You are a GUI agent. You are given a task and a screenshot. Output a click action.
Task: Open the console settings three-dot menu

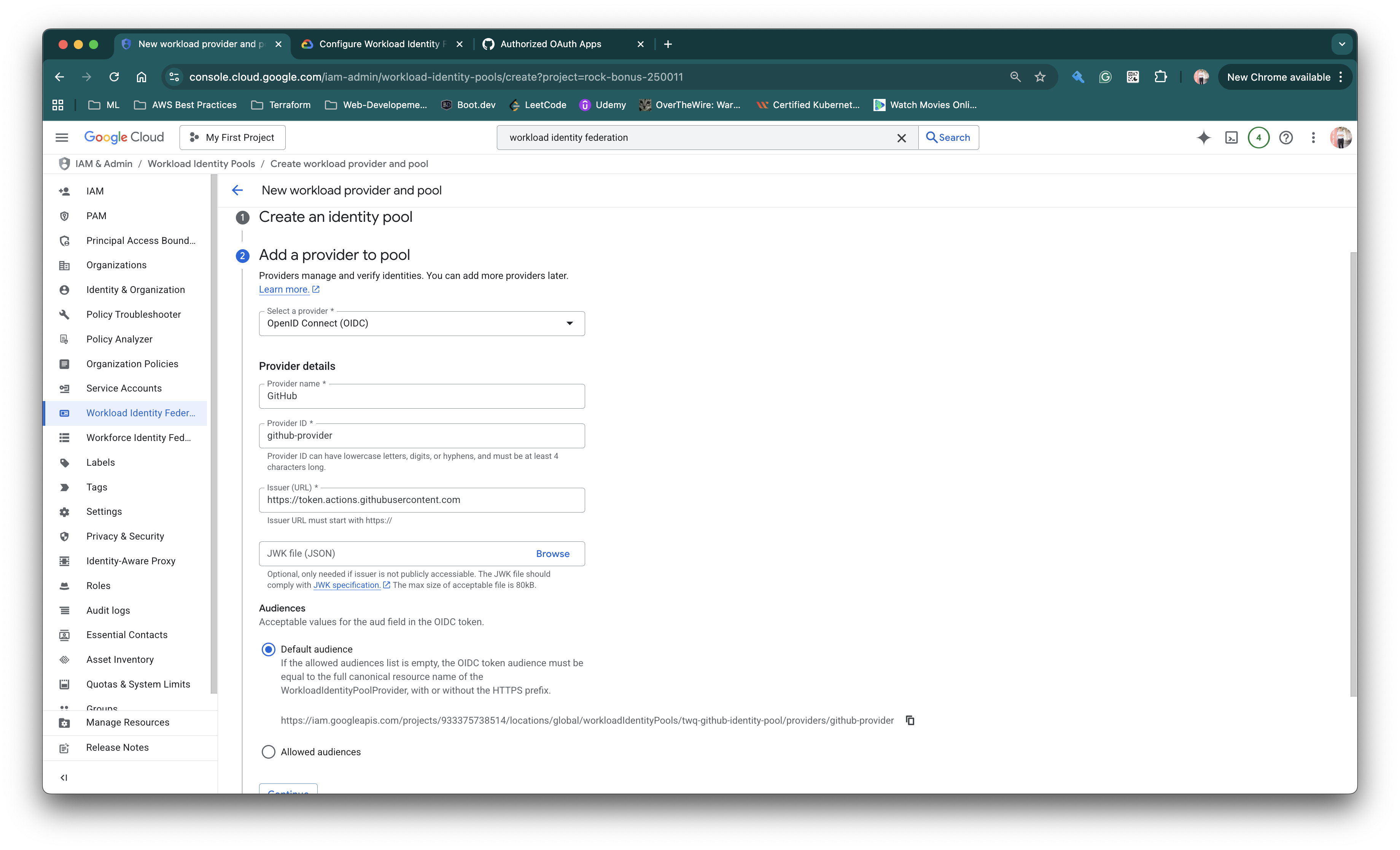[x=1313, y=137]
